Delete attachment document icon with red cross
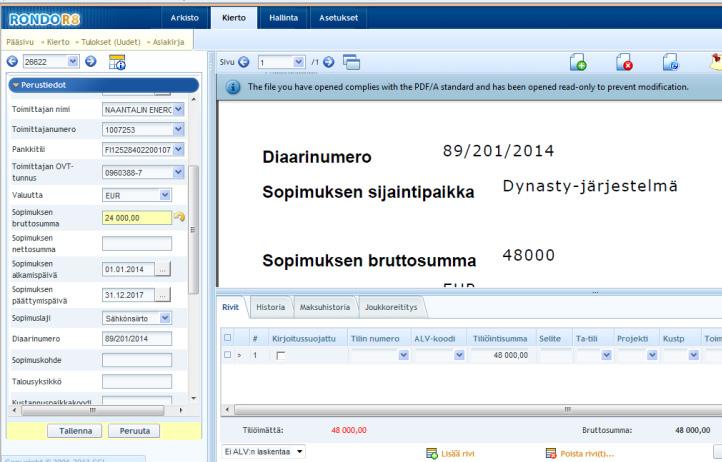The height and width of the screenshot is (462, 722). (x=624, y=62)
